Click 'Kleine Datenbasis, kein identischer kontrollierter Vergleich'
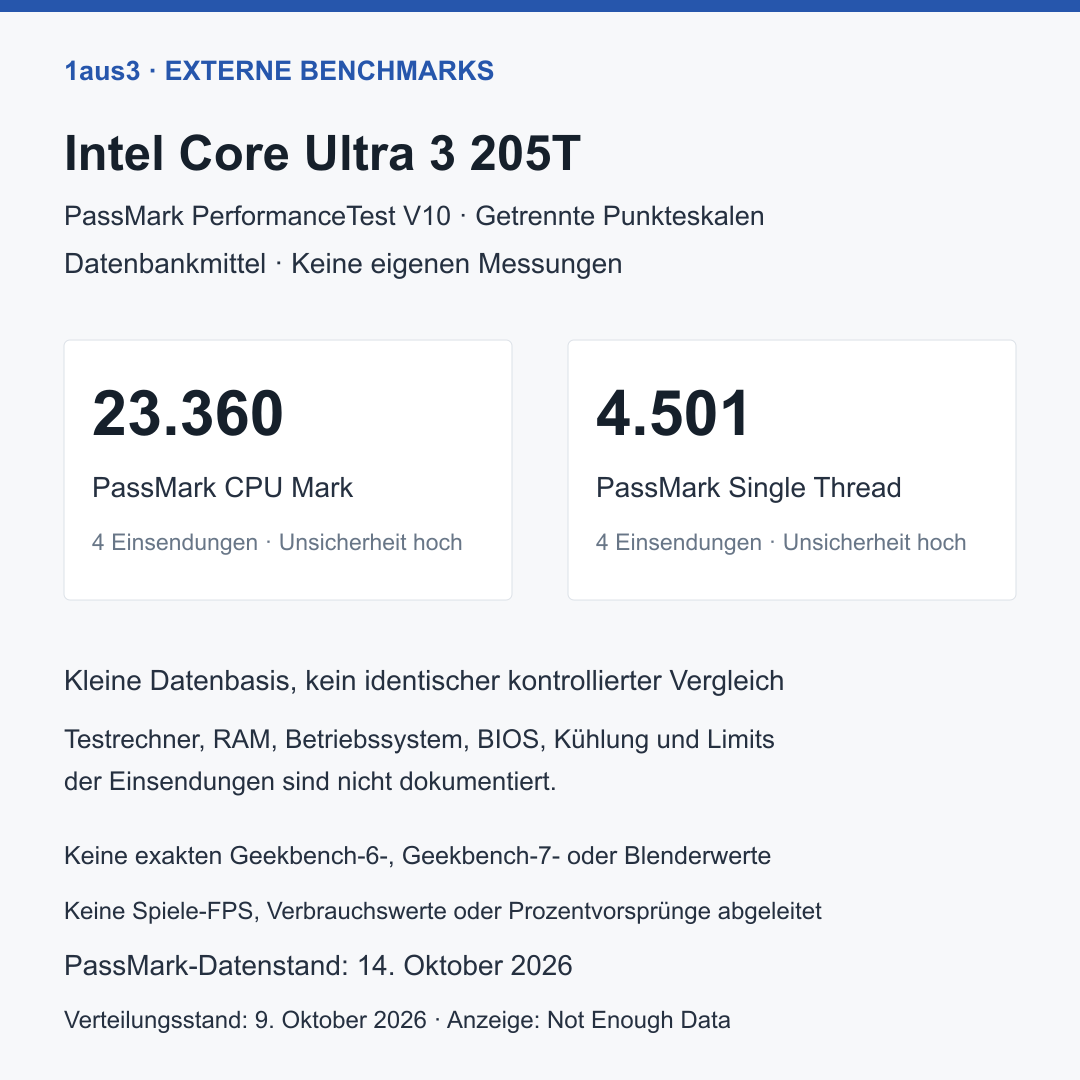 [424, 681]
